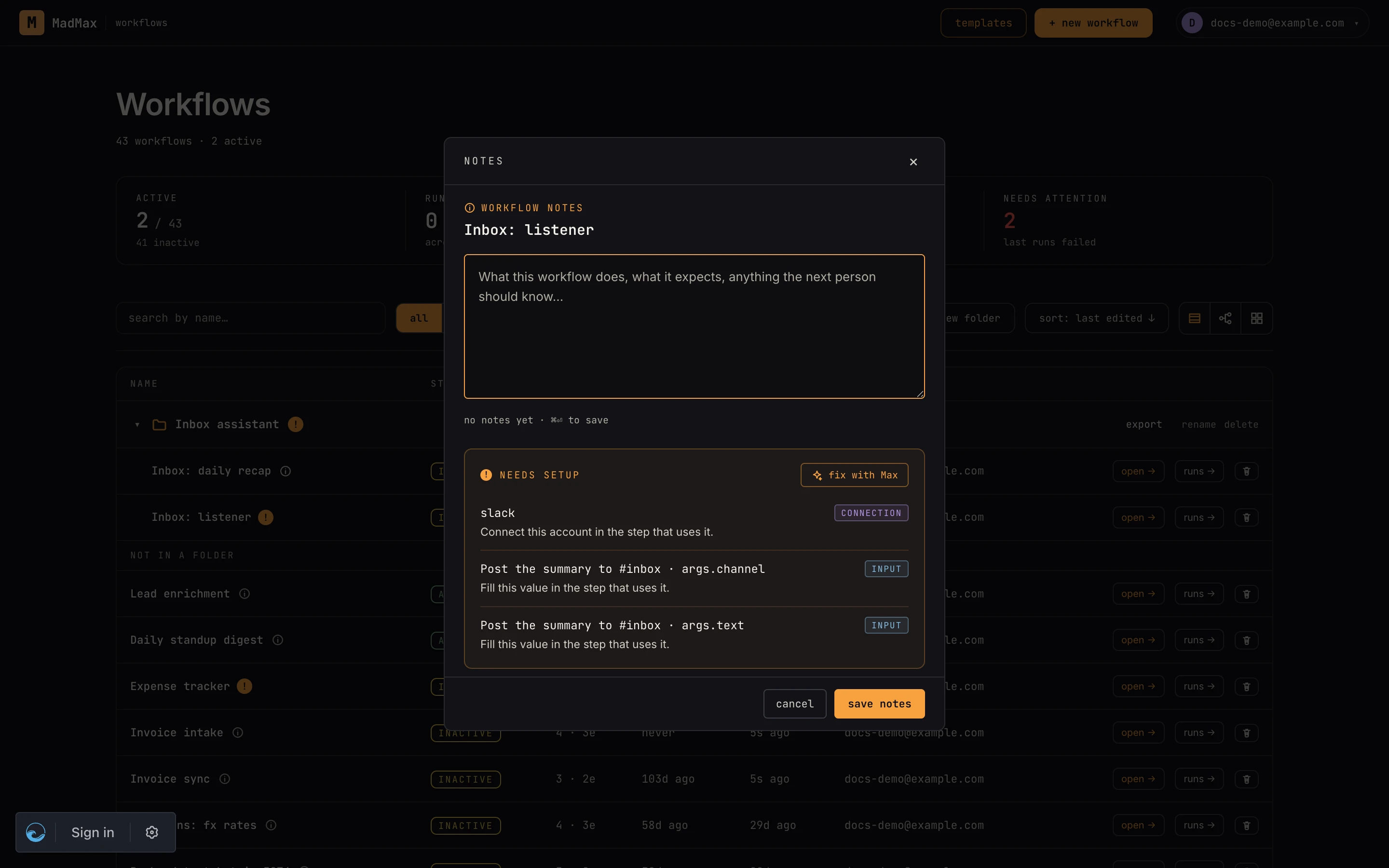
Task: Delete the Inbox assistant folder
Action: (x=1241, y=424)
